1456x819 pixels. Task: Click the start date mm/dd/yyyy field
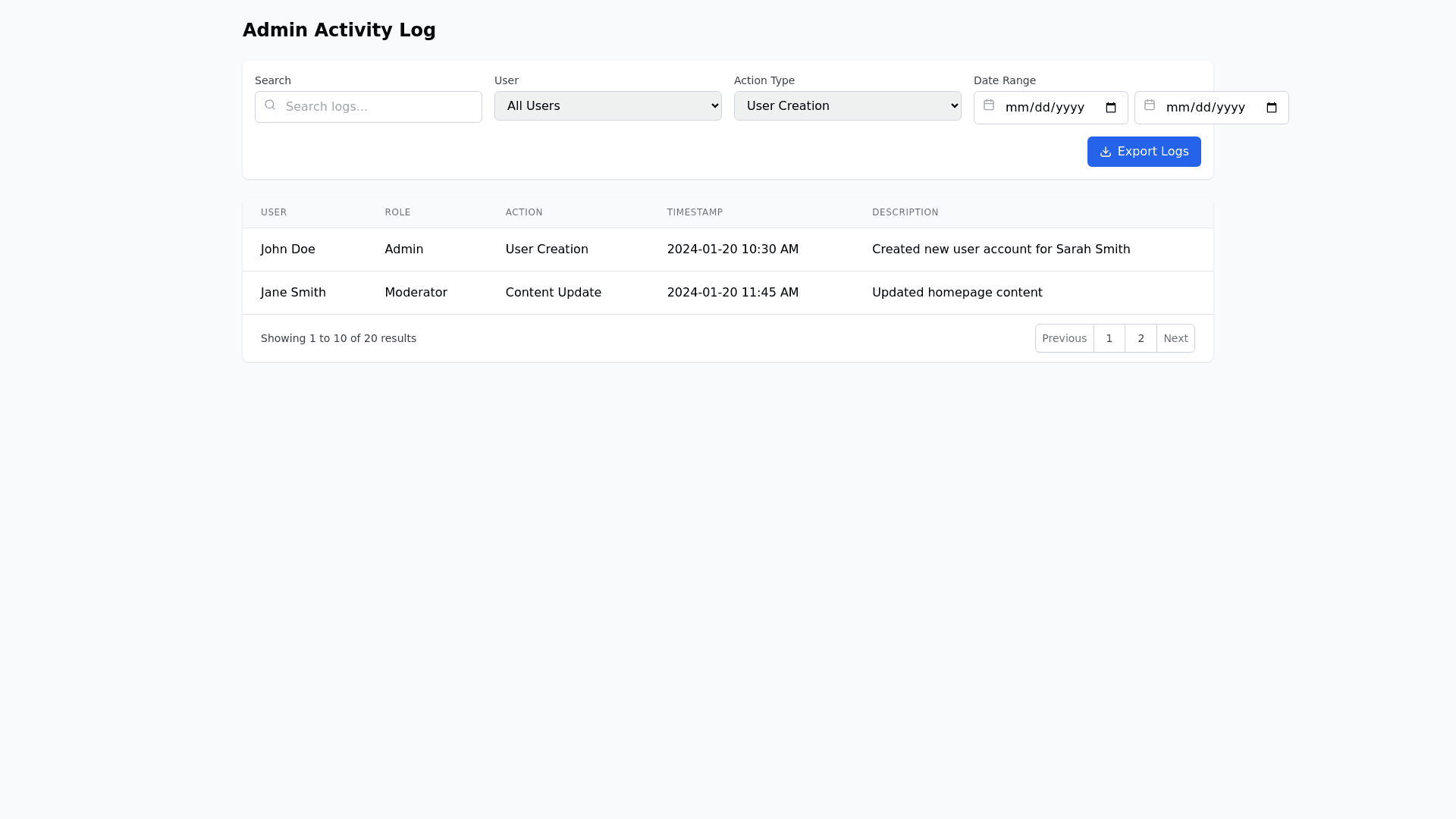point(1044,108)
